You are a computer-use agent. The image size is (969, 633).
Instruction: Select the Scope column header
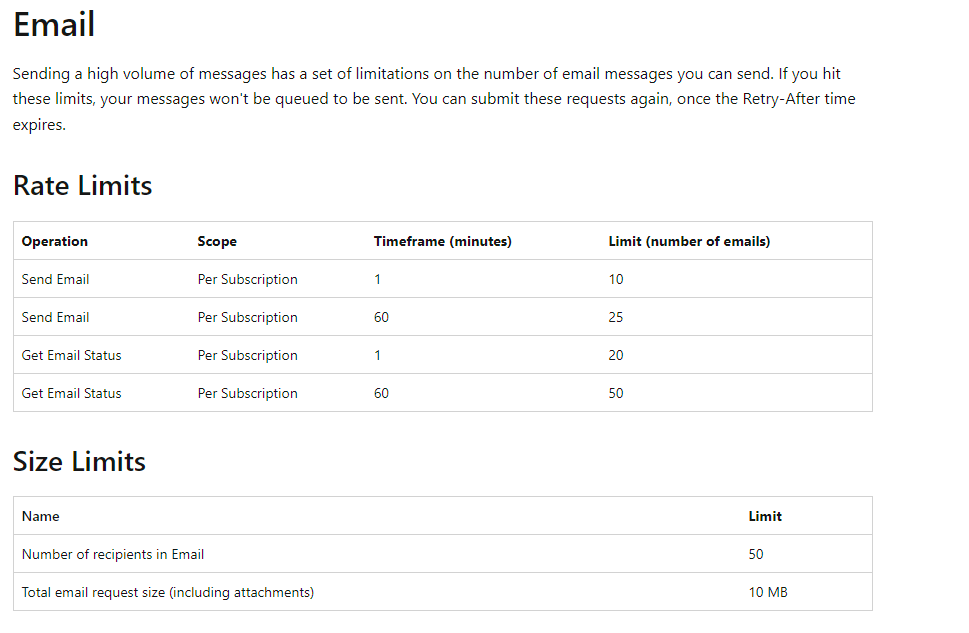[217, 241]
